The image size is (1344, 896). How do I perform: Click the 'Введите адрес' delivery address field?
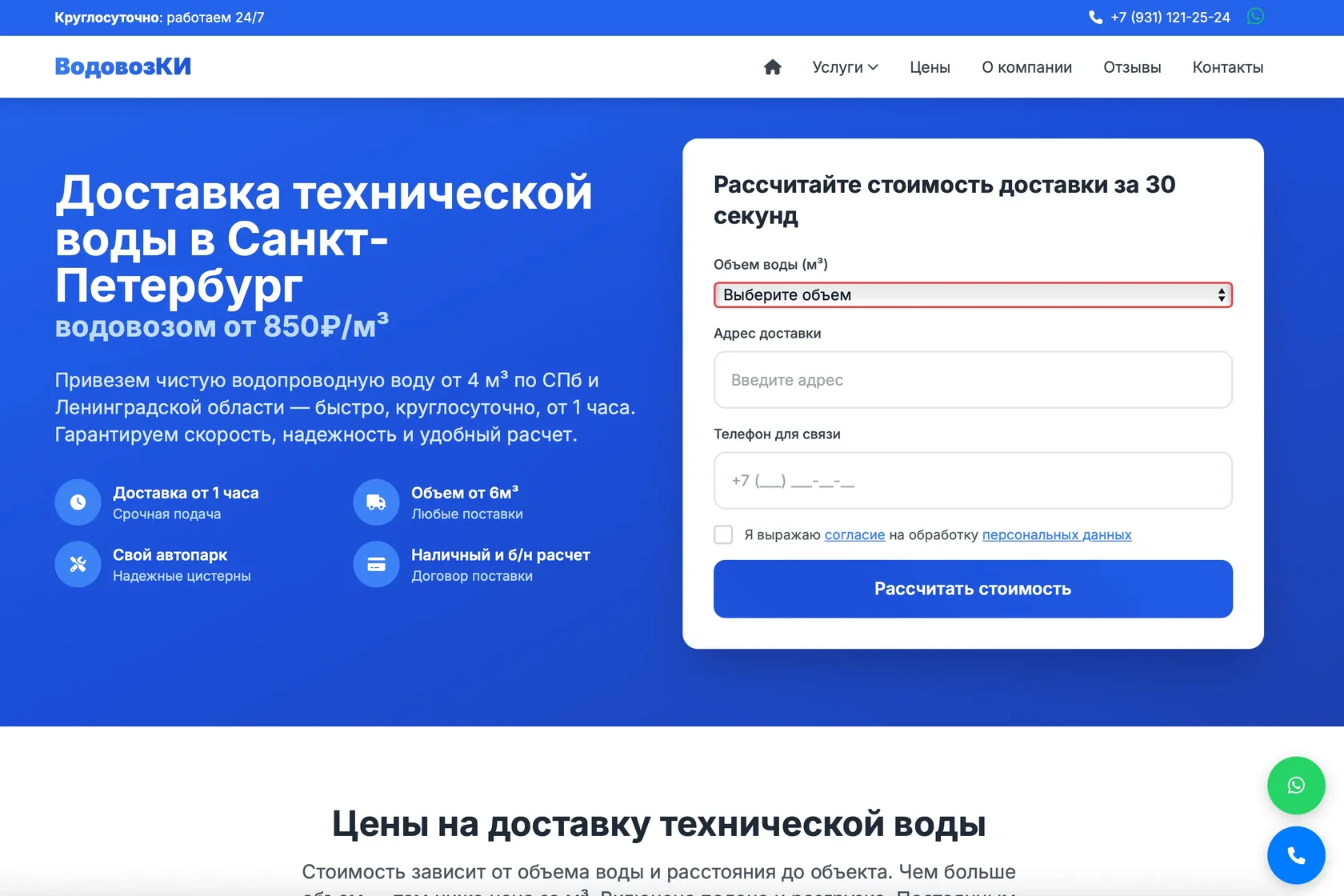pos(972,380)
